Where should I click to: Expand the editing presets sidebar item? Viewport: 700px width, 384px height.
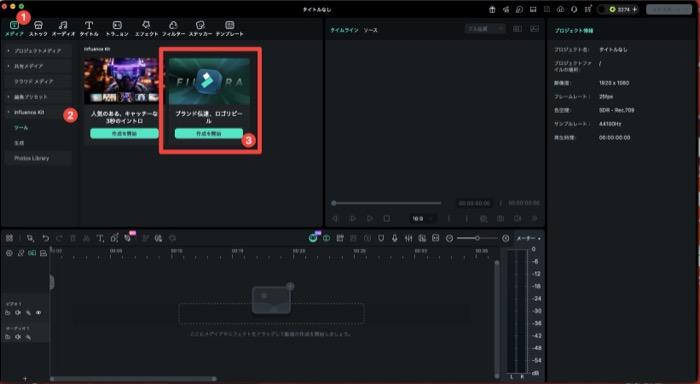click(38, 97)
